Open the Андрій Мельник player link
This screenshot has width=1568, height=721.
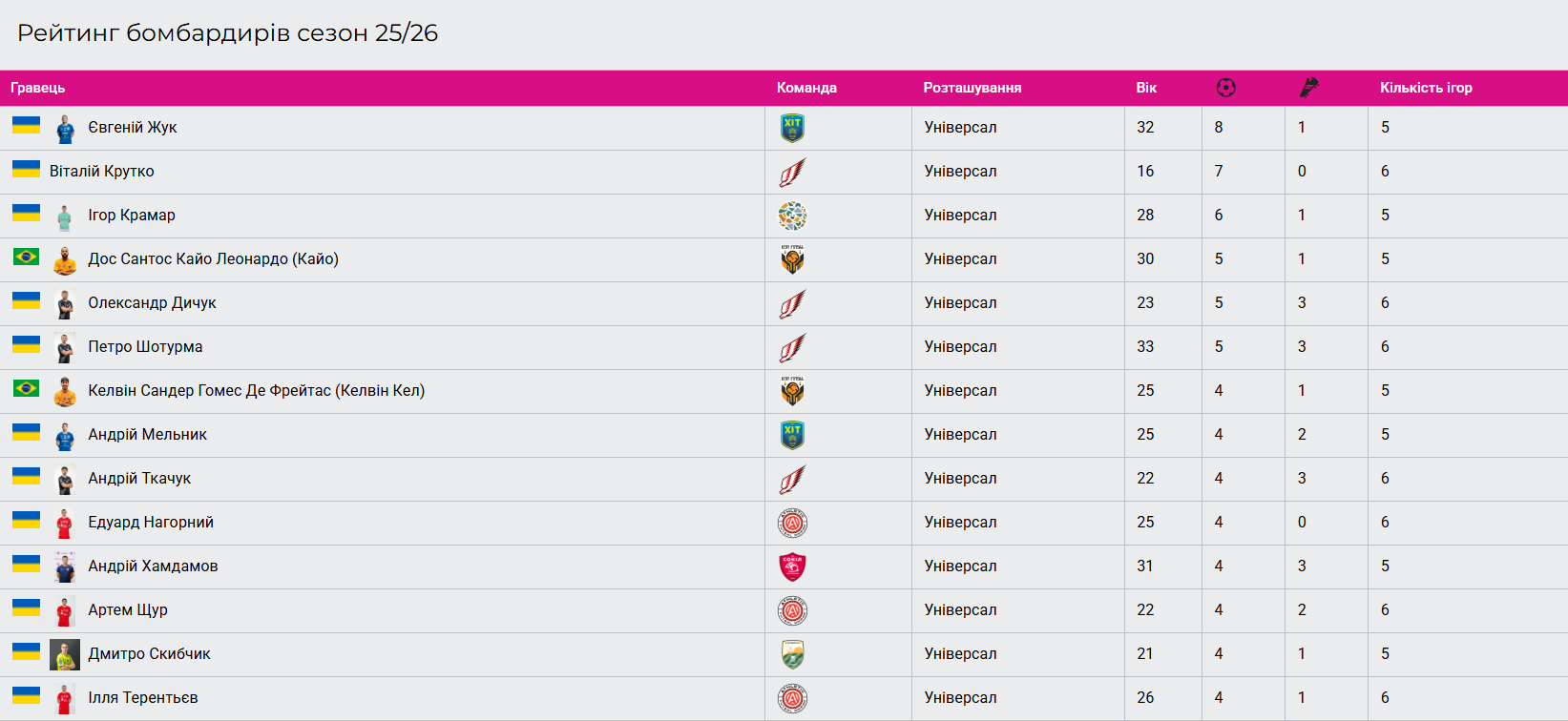coord(147,435)
